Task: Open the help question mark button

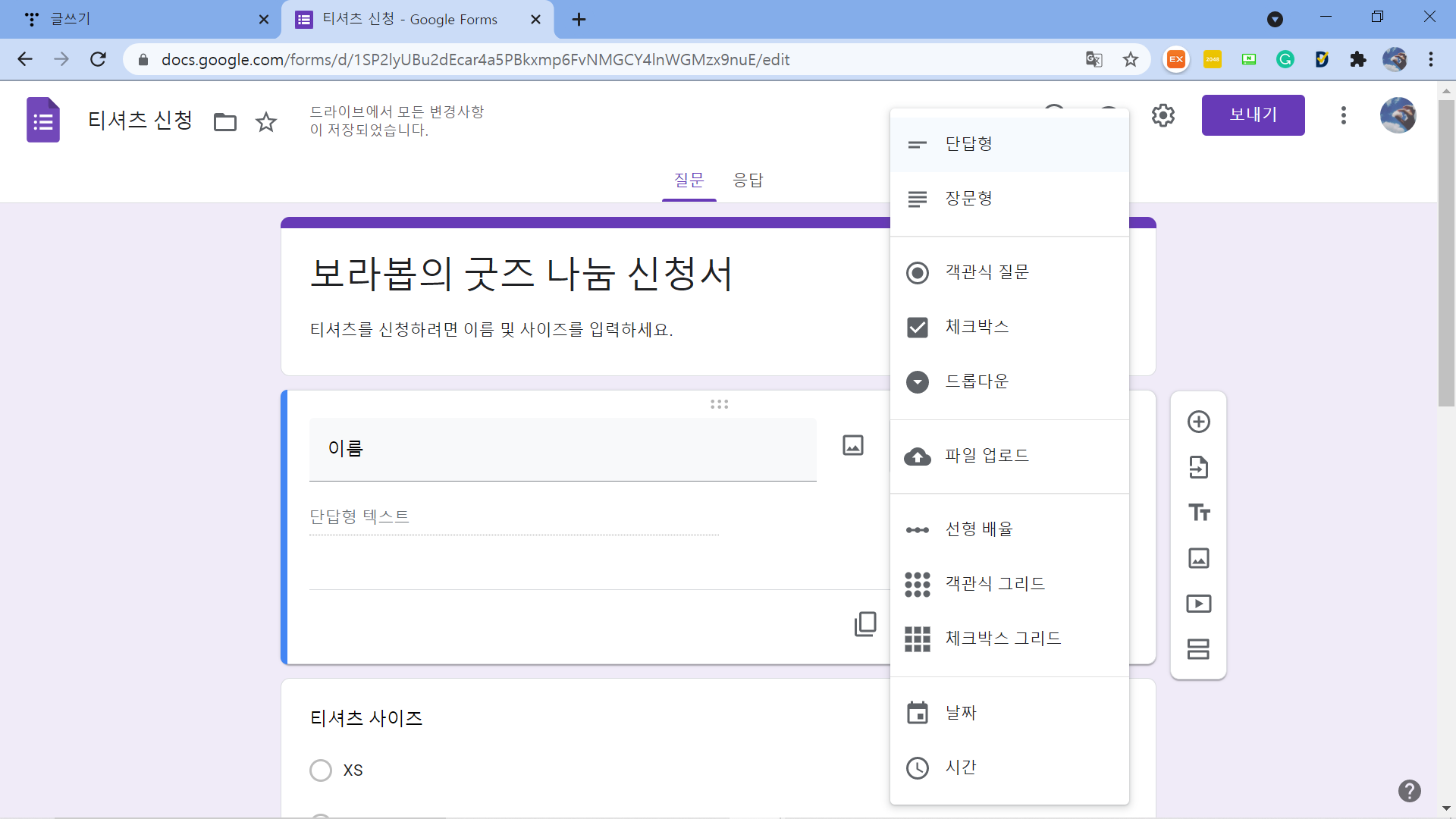Action: click(1409, 791)
